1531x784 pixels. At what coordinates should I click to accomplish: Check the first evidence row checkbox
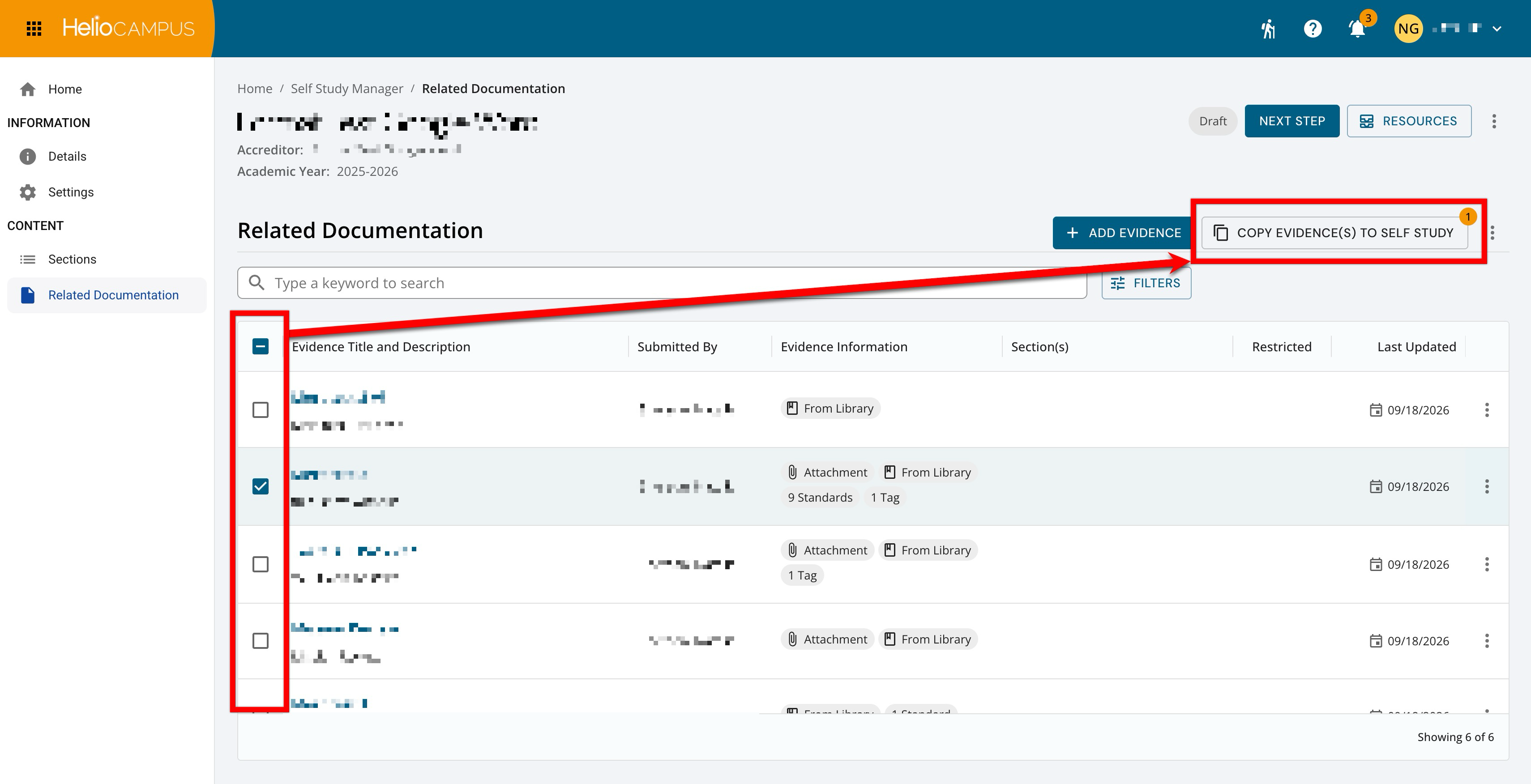click(x=261, y=410)
